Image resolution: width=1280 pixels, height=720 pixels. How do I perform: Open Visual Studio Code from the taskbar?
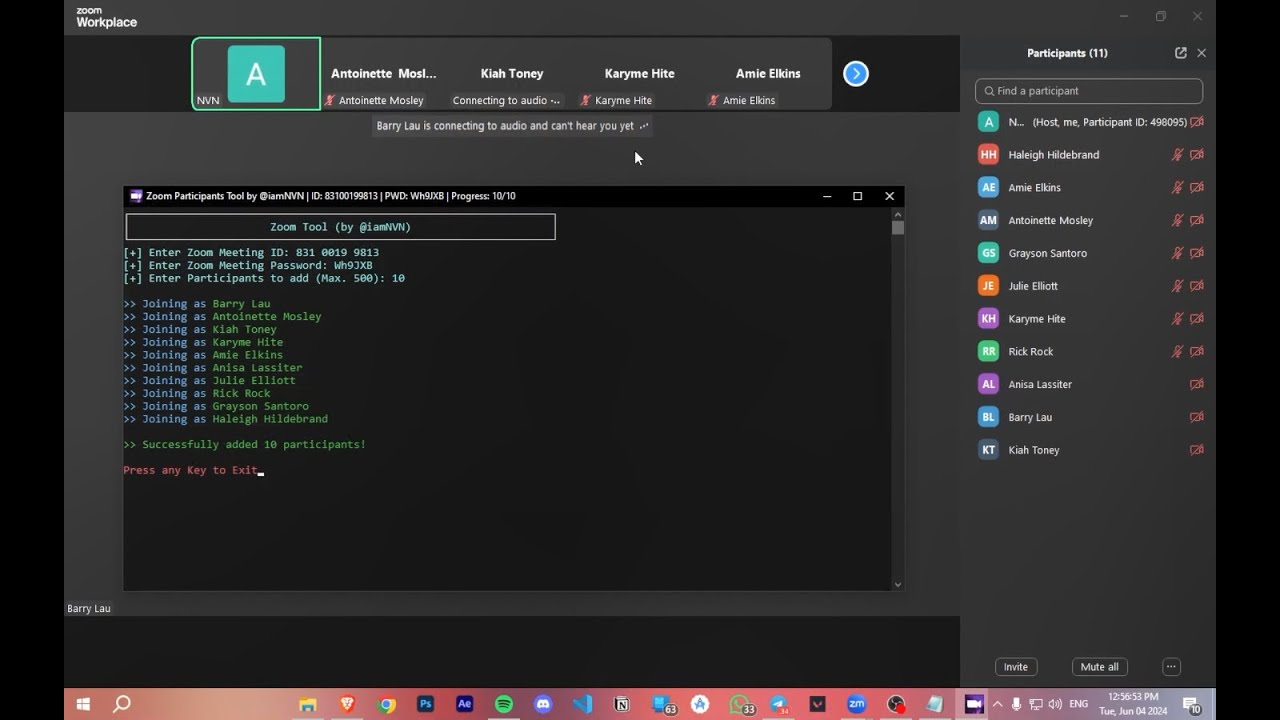point(582,704)
